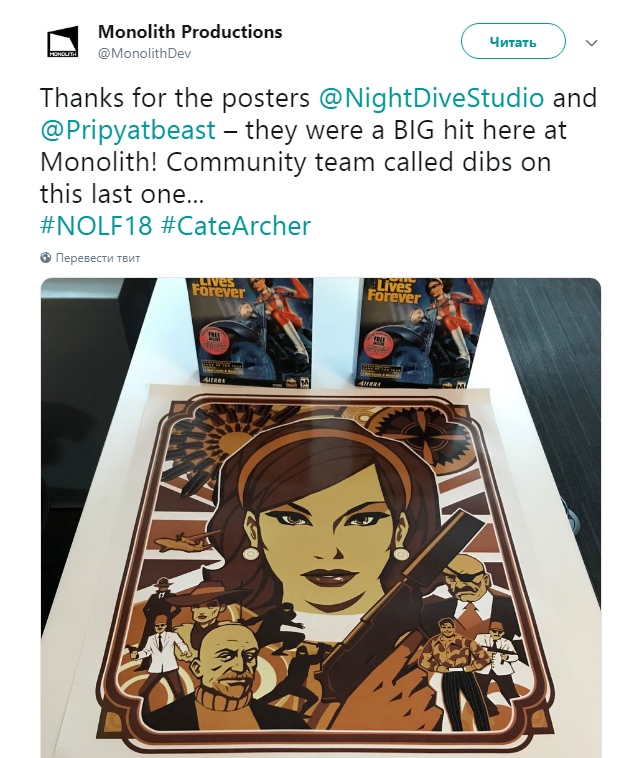Screen dimensions: 640x758
Task: Open the Monolith Productions profile name
Action: pos(190,32)
